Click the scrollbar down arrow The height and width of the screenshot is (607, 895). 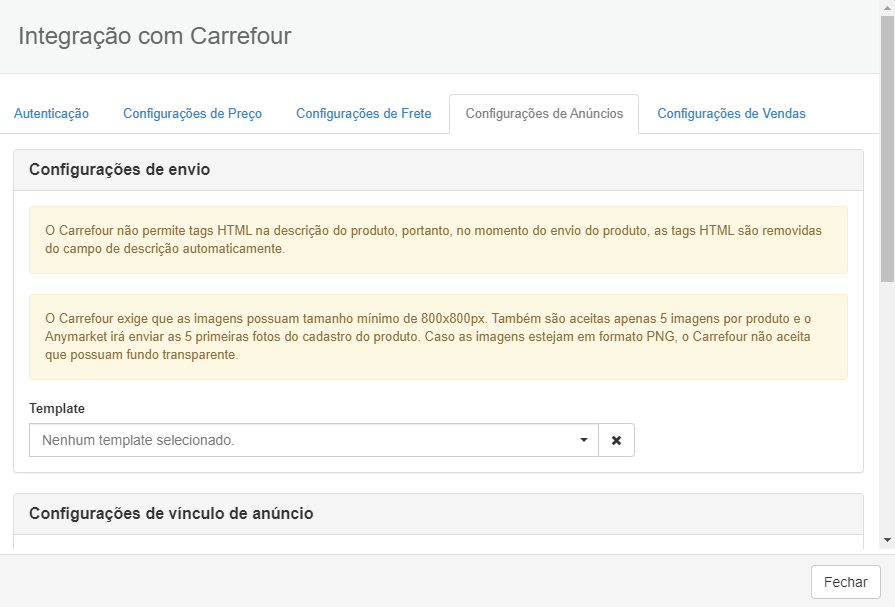coord(887,540)
